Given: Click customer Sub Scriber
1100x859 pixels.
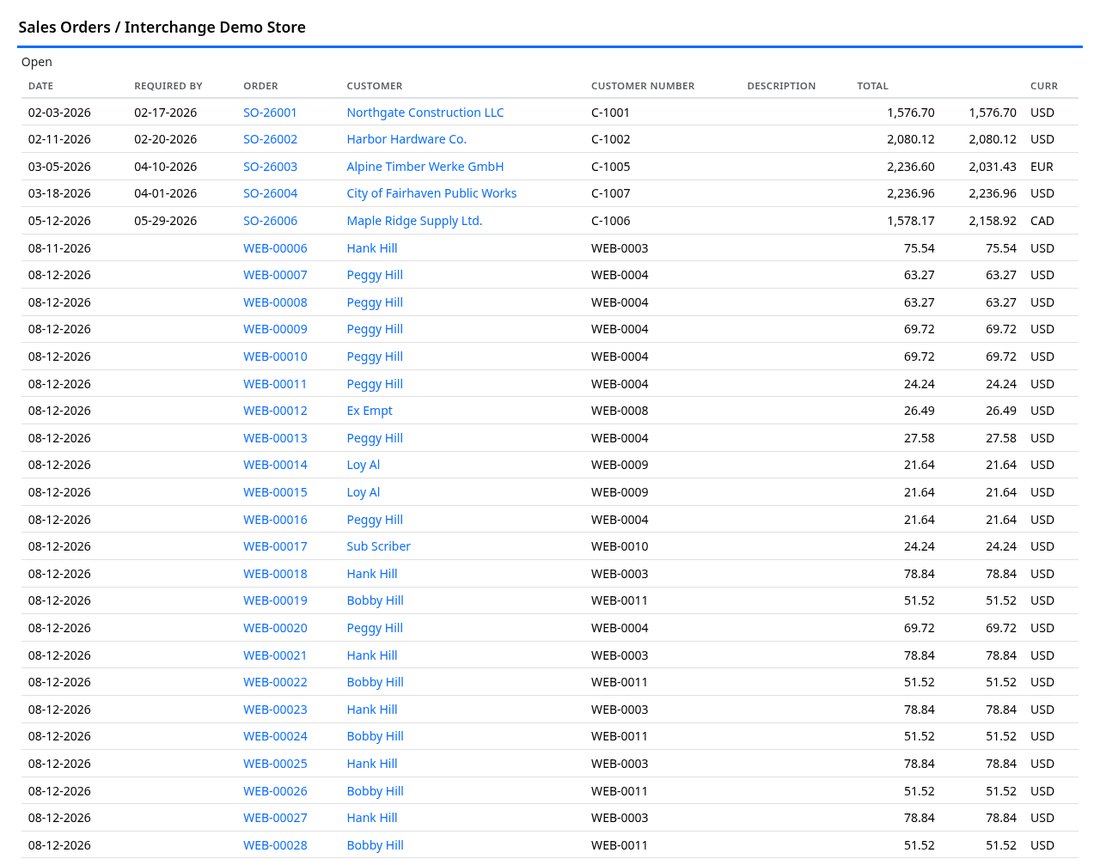Looking at the screenshot, I should (x=378, y=545).
